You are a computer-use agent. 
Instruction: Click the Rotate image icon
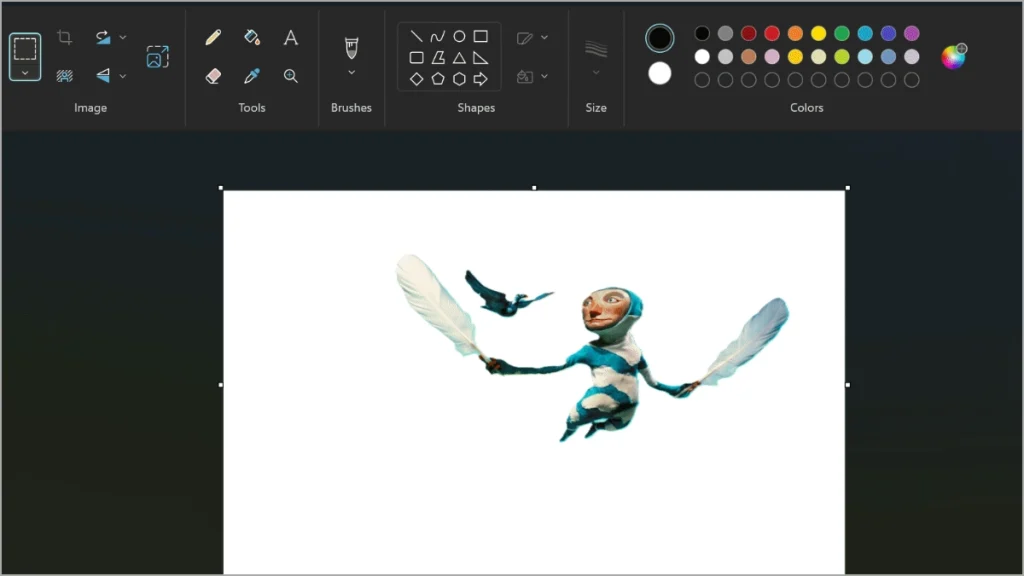103,37
